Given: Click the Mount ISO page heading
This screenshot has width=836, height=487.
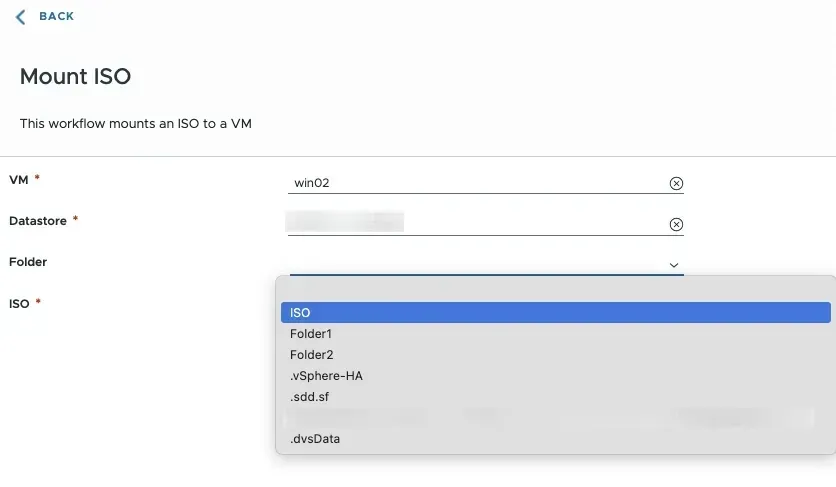Looking at the screenshot, I should (x=76, y=76).
